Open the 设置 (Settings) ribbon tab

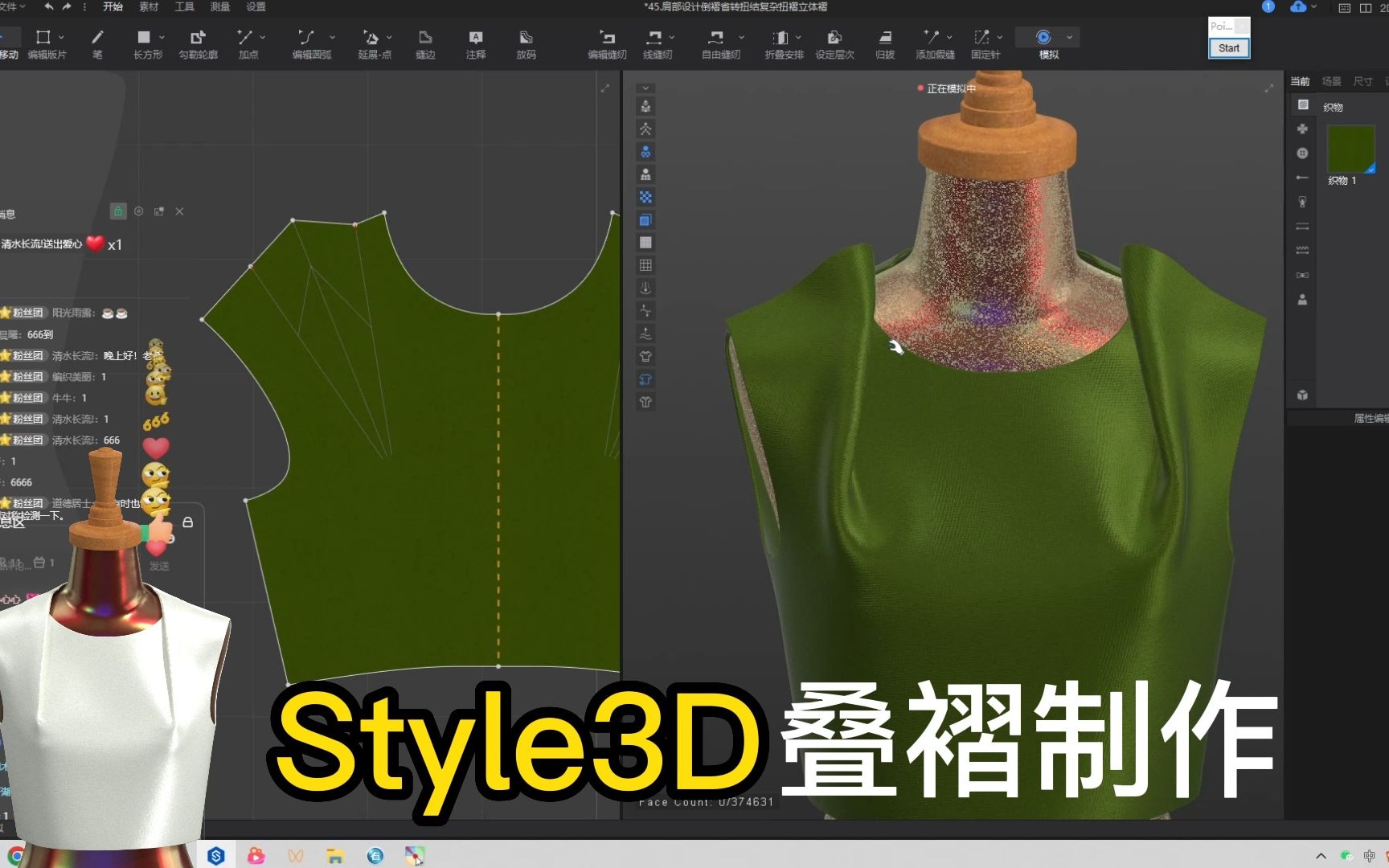coord(256,6)
